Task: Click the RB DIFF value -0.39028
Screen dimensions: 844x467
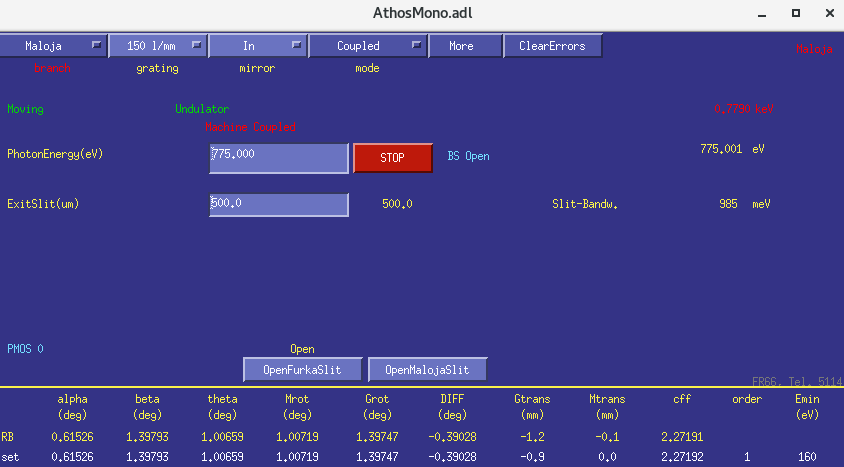Action: (452, 437)
